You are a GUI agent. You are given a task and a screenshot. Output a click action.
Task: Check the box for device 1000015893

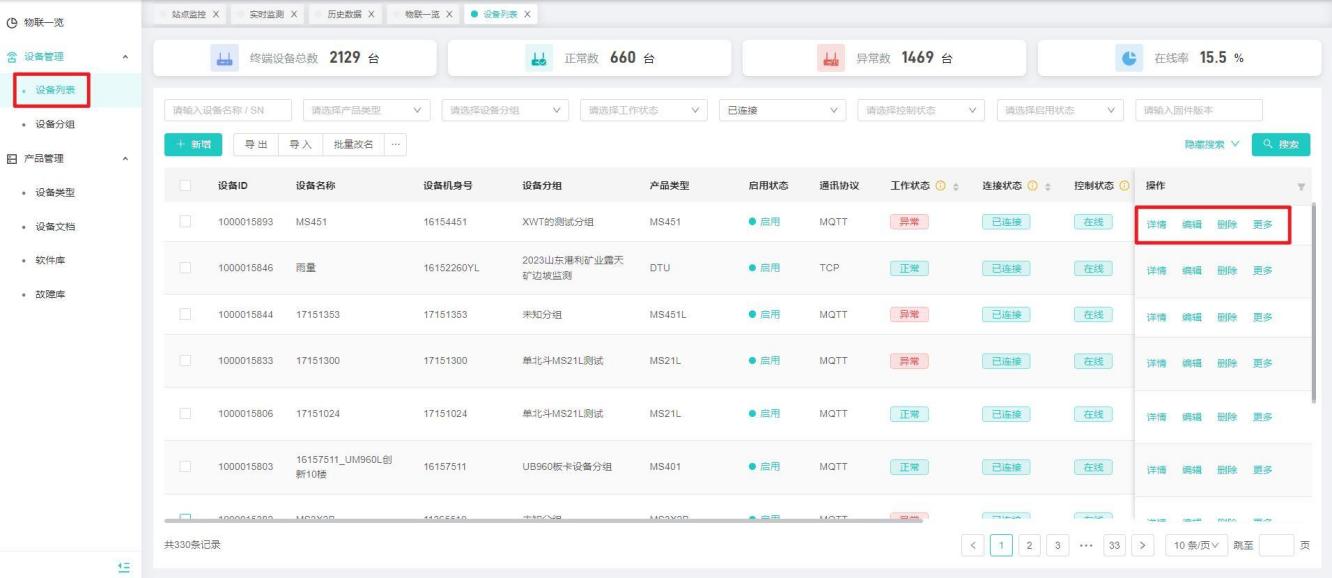[185, 222]
